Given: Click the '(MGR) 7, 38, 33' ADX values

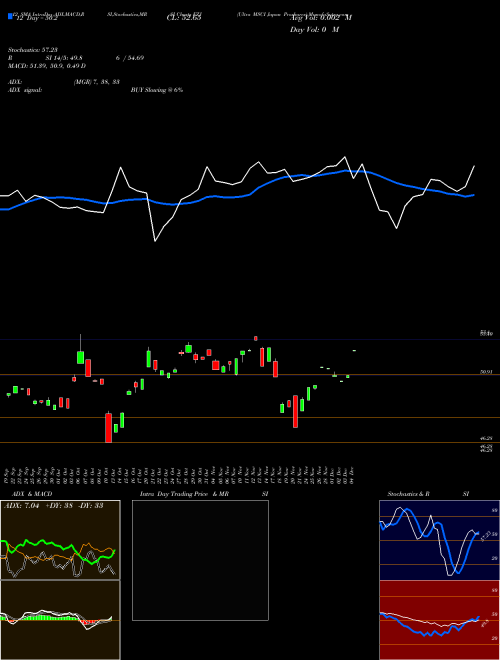Looking at the screenshot, I should 96,82.
